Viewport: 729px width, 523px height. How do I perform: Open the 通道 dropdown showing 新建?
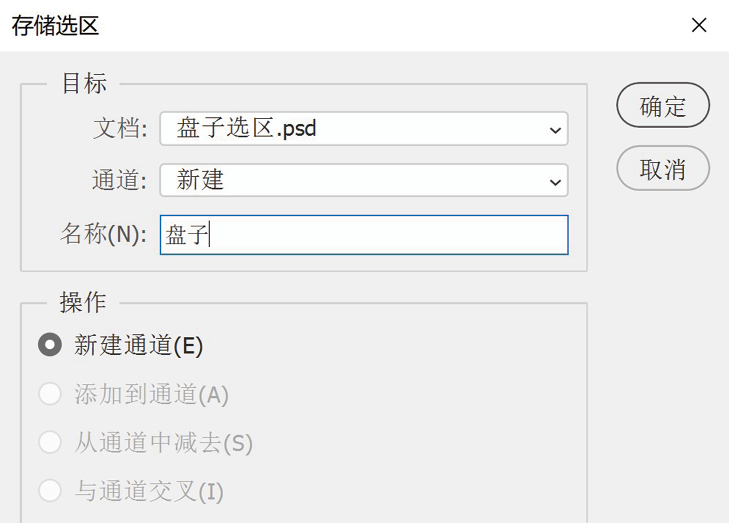pyautogui.click(x=364, y=180)
